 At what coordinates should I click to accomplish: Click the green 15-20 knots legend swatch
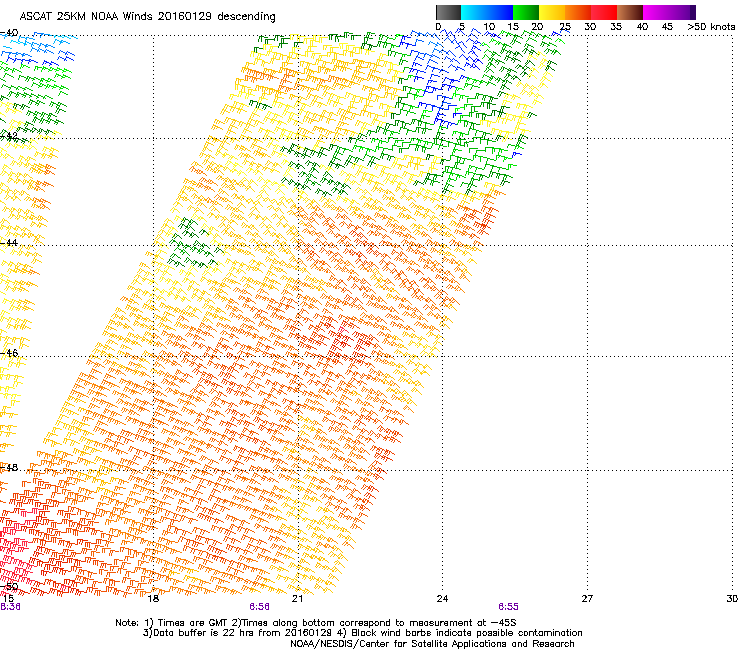pos(526,12)
